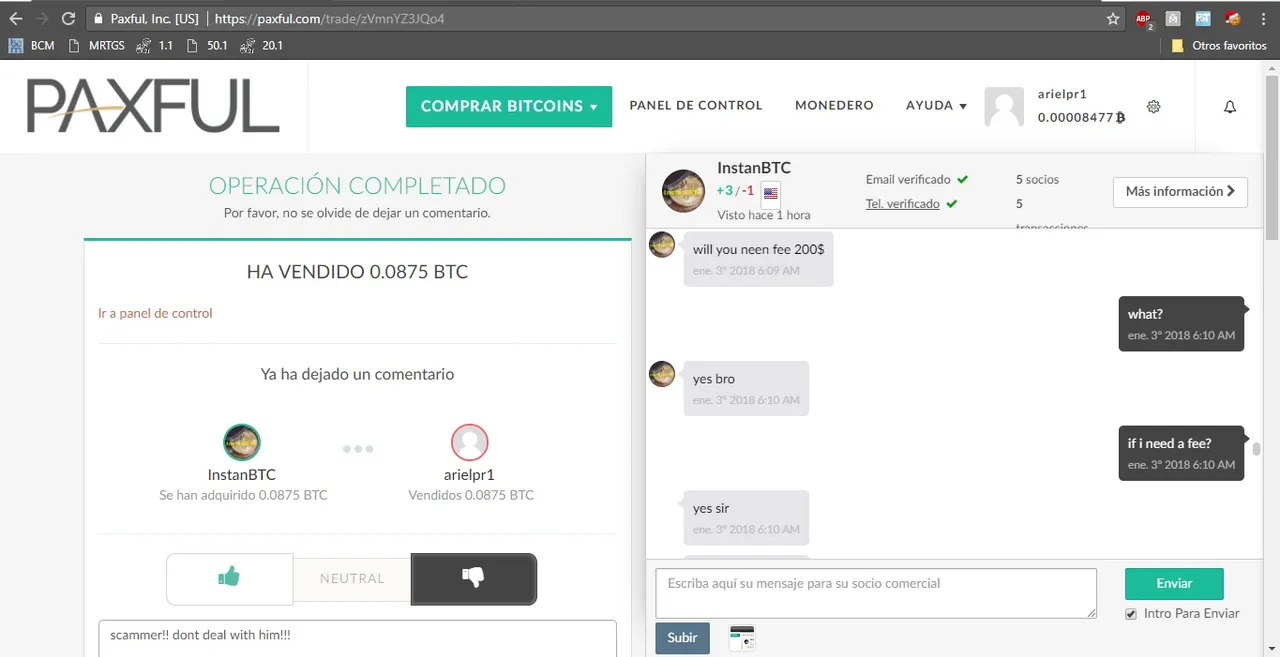Open Otros favoritos bookmarks folder

click(x=1218, y=45)
